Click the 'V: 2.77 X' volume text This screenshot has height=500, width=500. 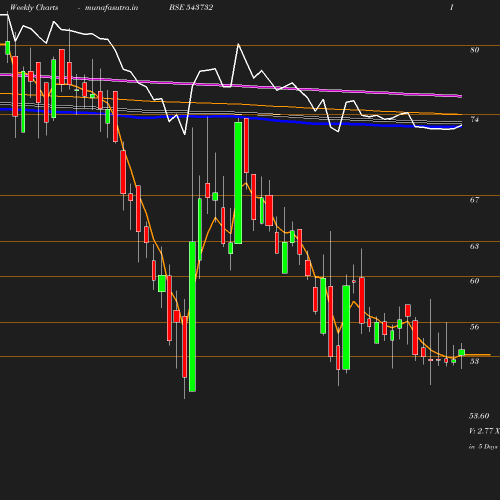(484, 431)
